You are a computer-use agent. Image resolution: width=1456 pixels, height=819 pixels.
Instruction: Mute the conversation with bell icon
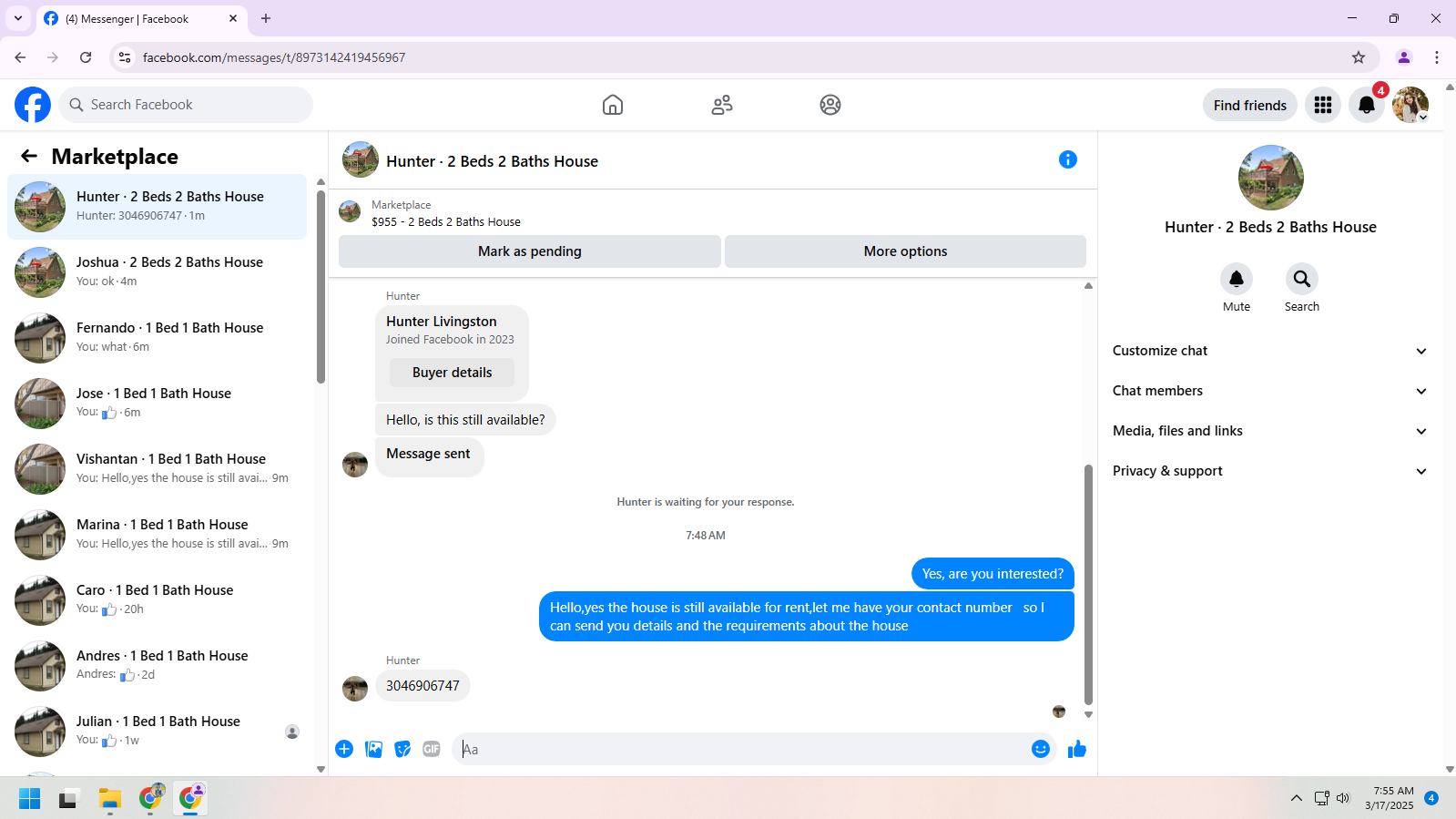click(1237, 279)
